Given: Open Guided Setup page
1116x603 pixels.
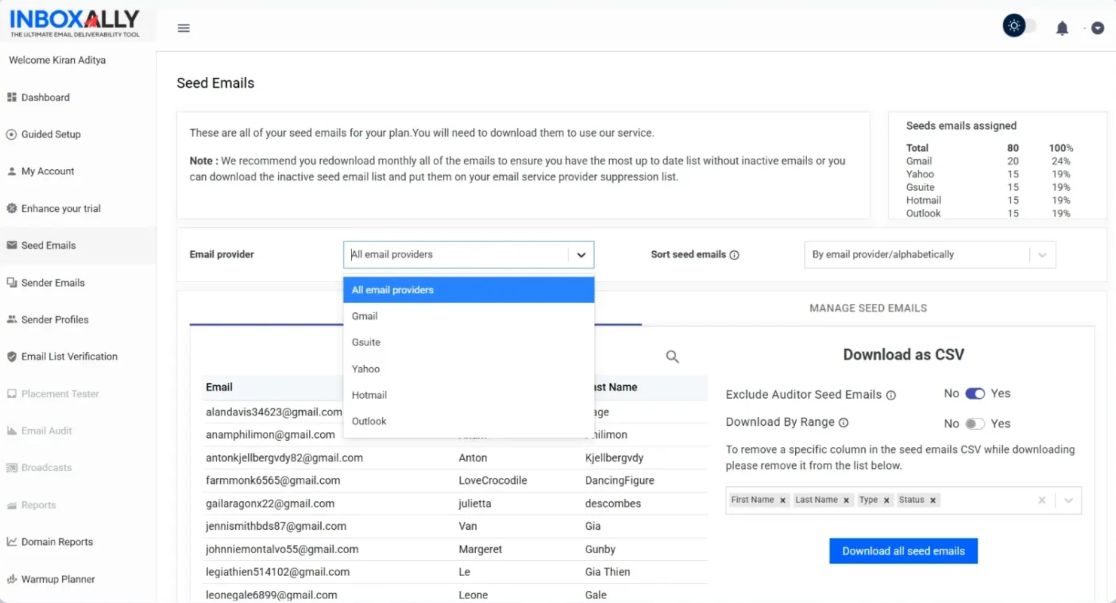Looking at the screenshot, I should coord(51,134).
